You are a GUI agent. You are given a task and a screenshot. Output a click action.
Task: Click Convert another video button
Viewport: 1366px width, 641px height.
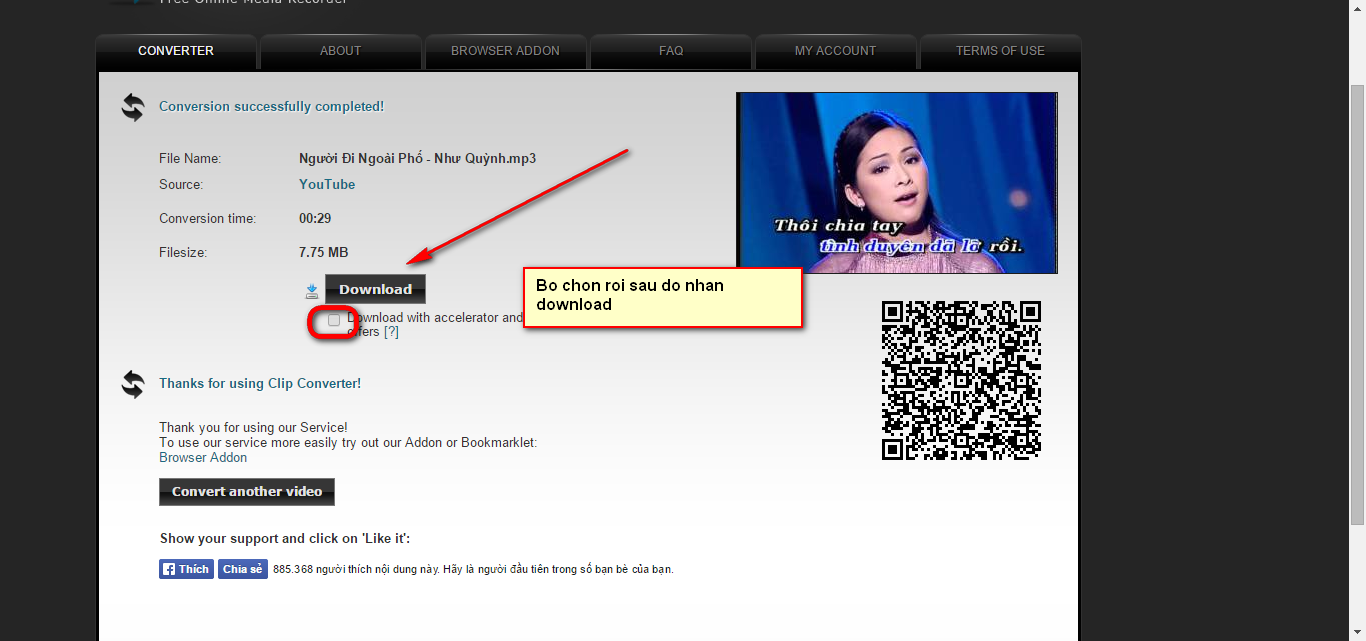pyautogui.click(x=247, y=492)
